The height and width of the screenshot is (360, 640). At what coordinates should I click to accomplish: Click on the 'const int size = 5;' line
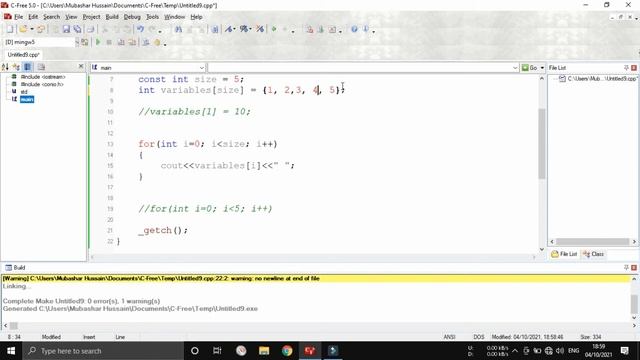191,79
